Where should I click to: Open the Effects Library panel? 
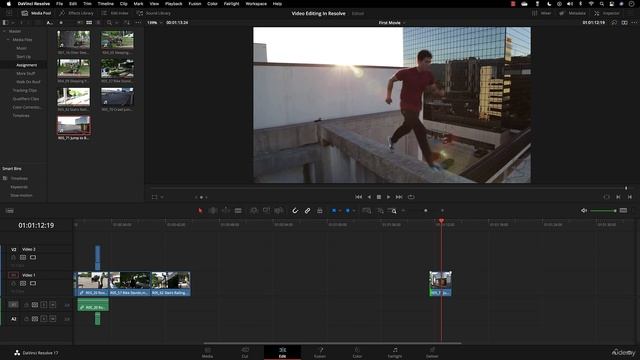[x=76, y=13]
